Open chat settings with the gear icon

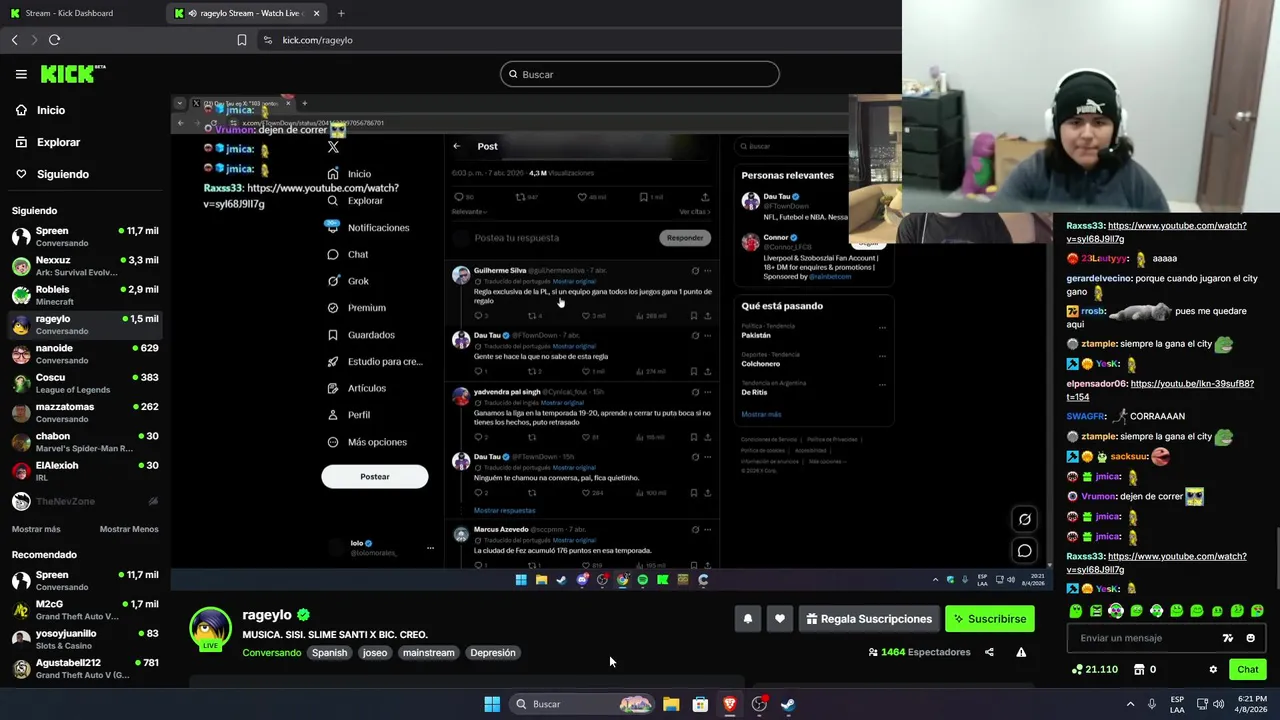1213,670
